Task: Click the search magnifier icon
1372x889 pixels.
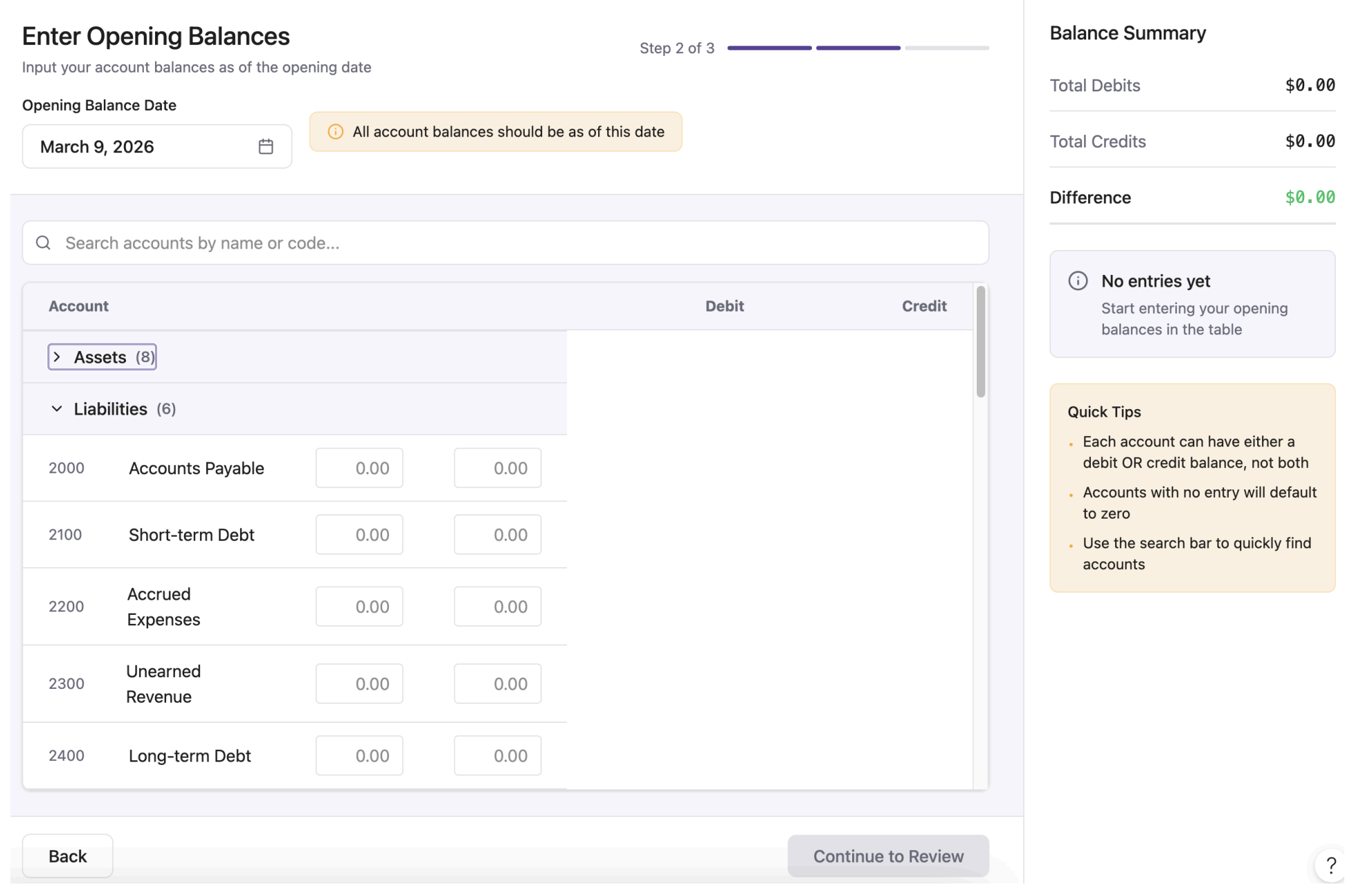Action: (x=44, y=243)
